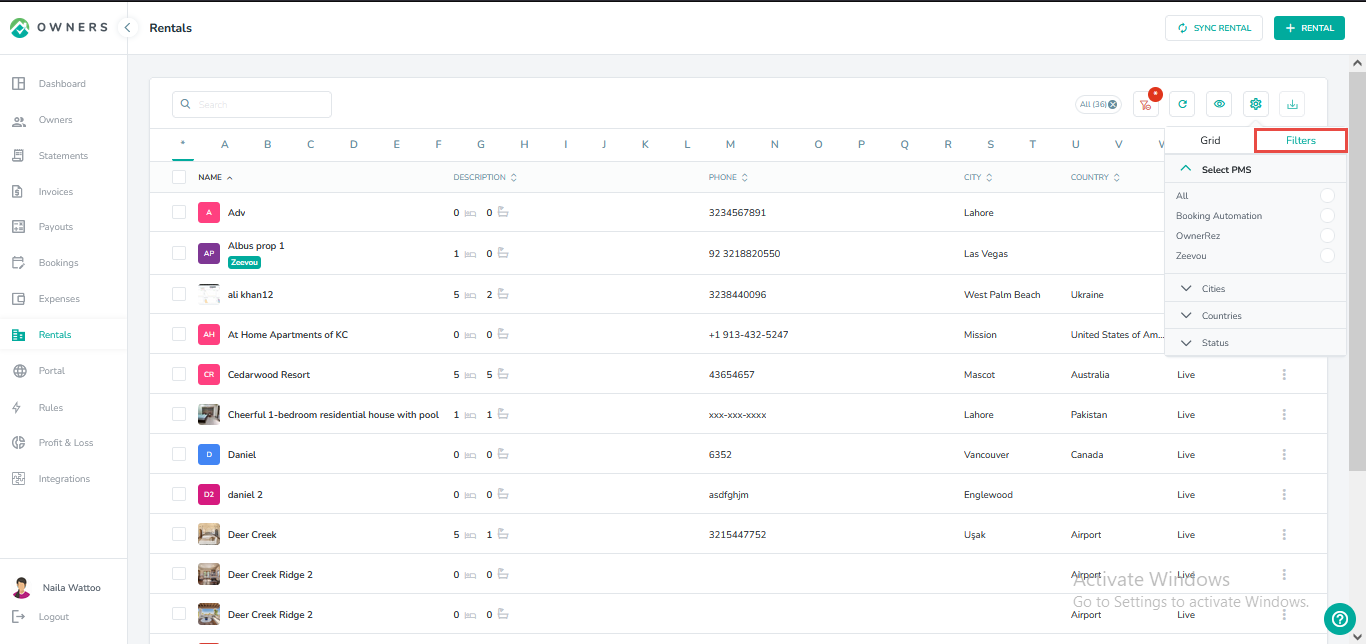Open Rentals in the sidebar
This screenshot has width=1366, height=644.
(x=63, y=335)
